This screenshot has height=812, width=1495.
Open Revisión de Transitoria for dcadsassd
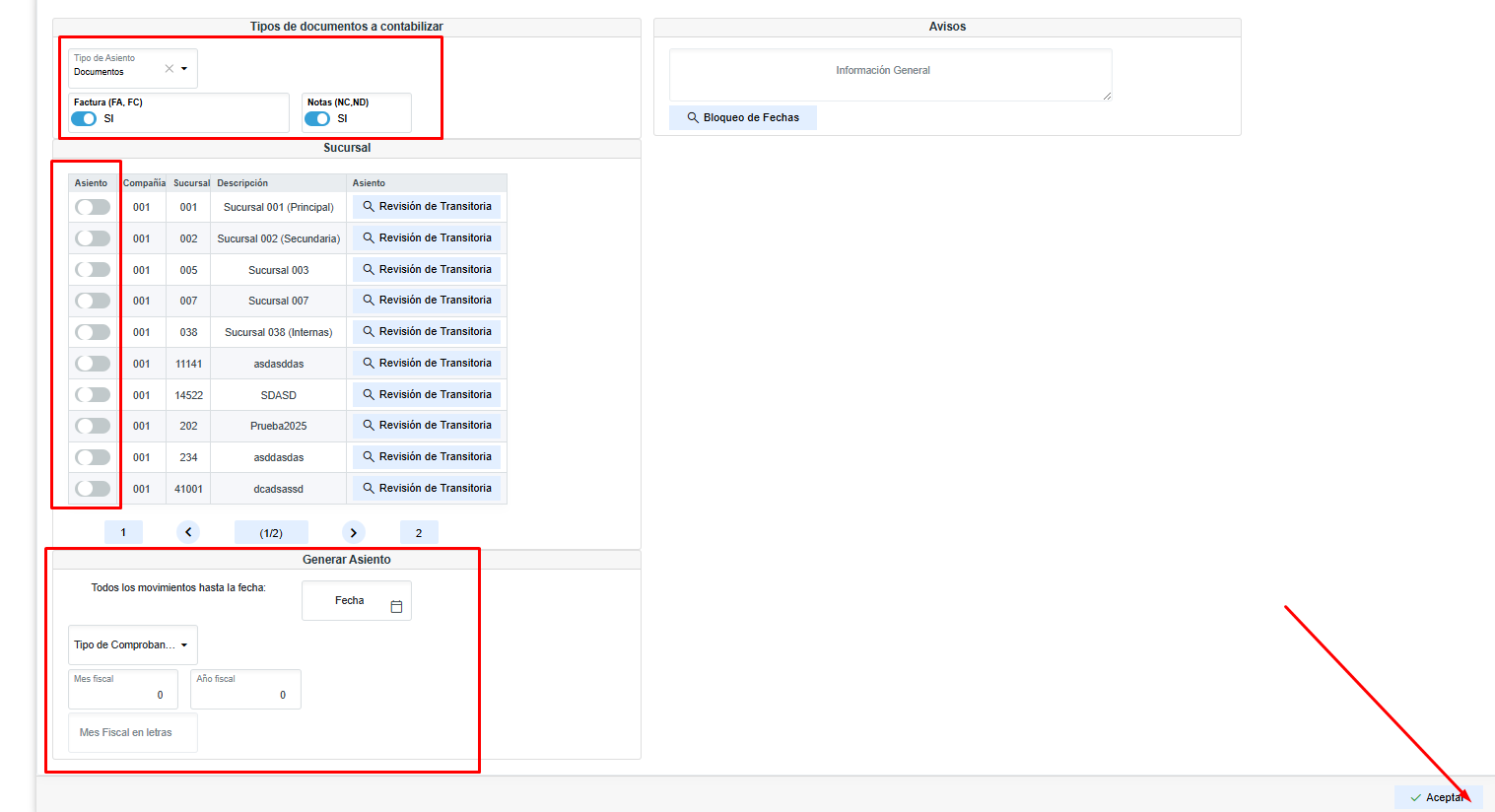click(x=427, y=489)
